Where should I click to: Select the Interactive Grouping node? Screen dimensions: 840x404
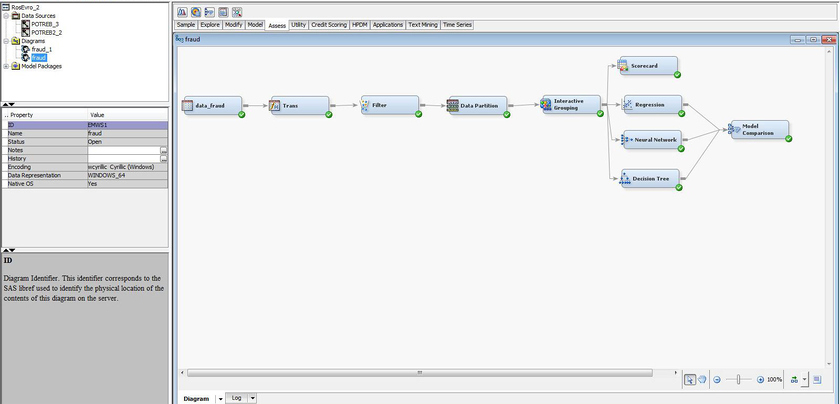tap(570, 104)
